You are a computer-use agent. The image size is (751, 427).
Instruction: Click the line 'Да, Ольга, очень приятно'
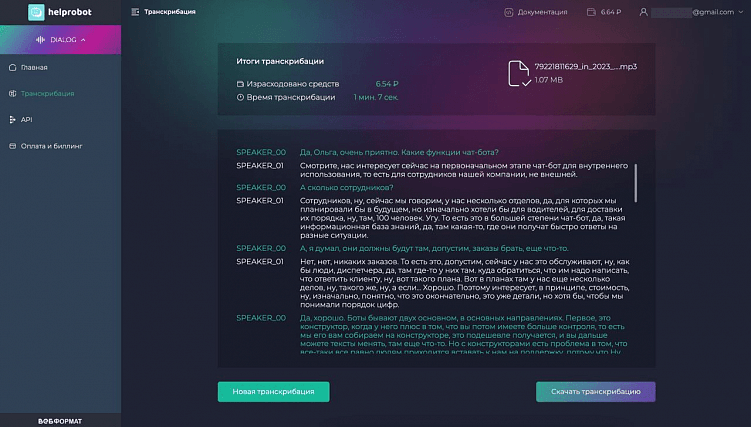(x=399, y=152)
